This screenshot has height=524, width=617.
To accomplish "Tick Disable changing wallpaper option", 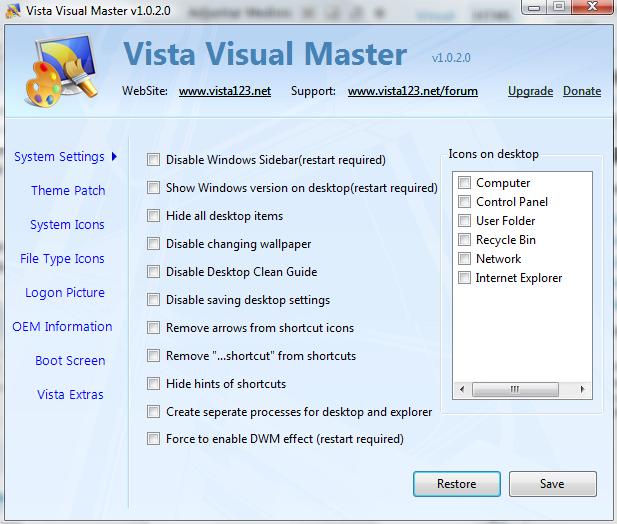I will [x=153, y=244].
